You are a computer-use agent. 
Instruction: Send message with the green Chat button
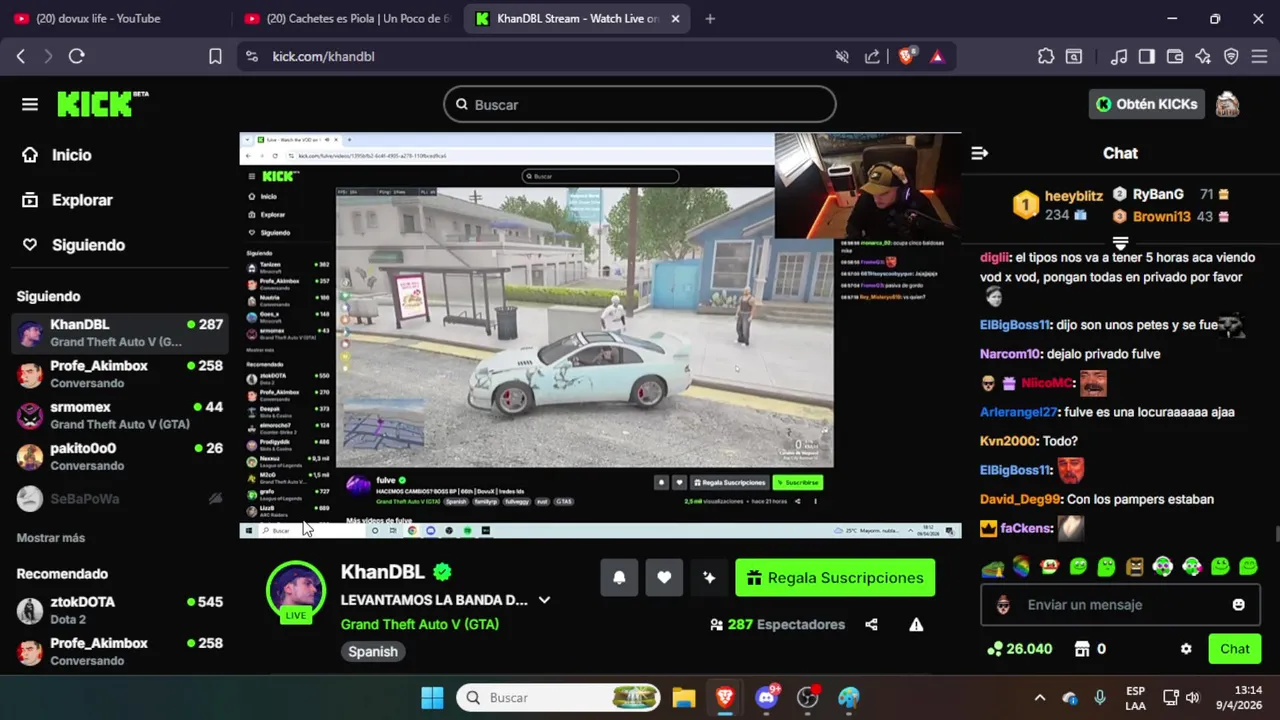coord(1234,649)
